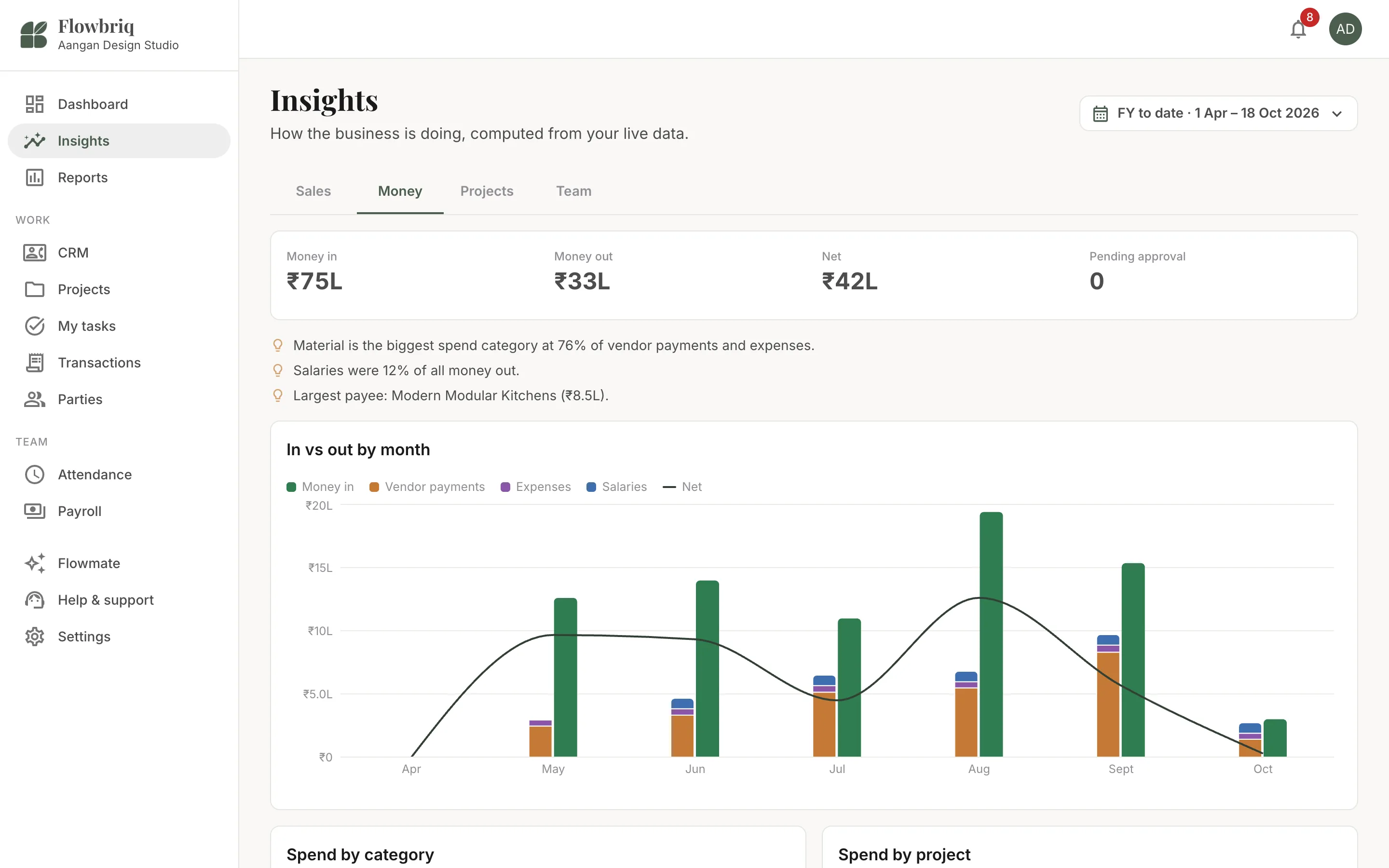Image resolution: width=1389 pixels, height=868 pixels.
Task: Click the Transactions receipt icon
Action: click(x=34, y=363)
